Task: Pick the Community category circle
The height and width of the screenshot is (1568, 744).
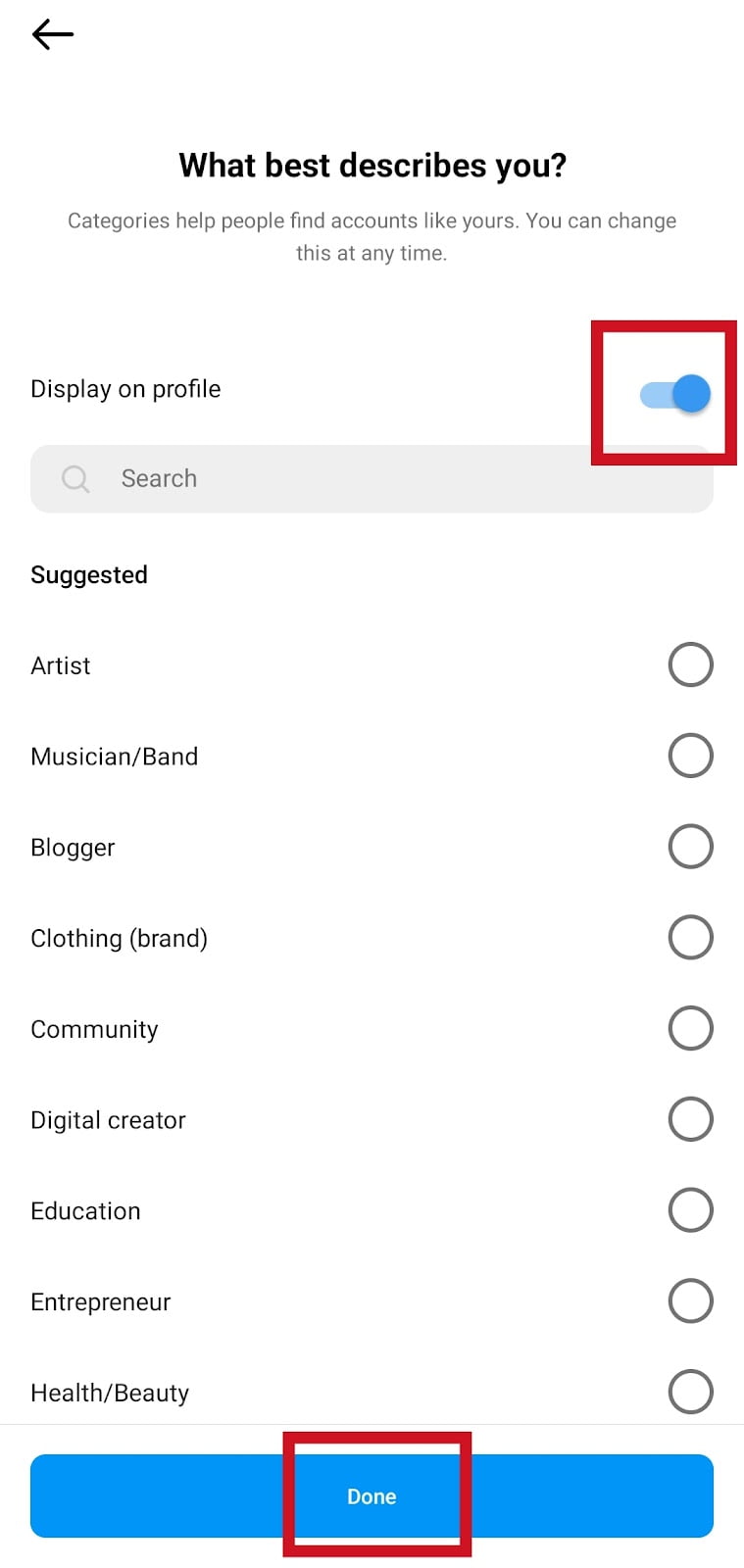Action: tap(691, 1028)
